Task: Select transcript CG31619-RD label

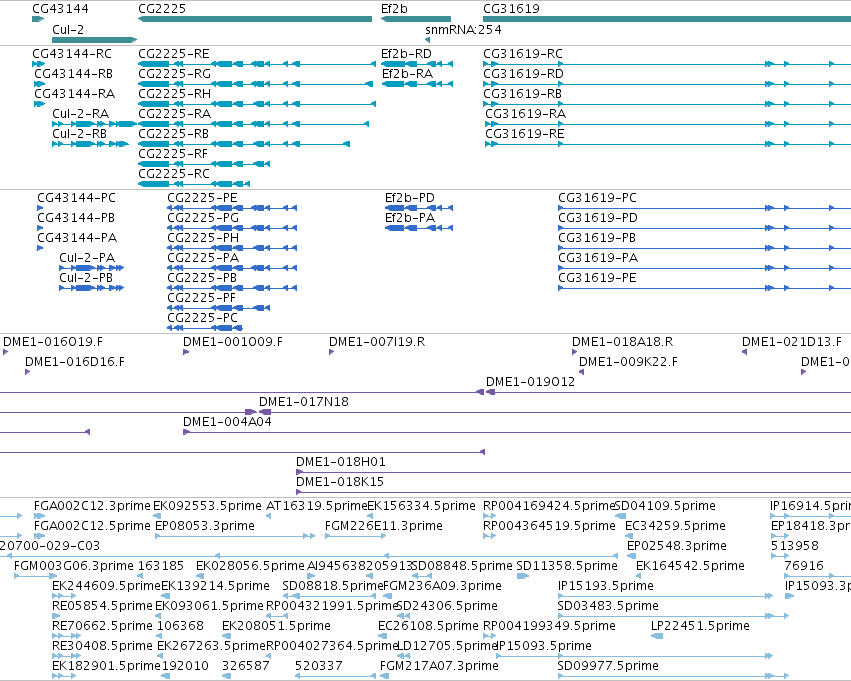Action: click(x=523, y=74)
